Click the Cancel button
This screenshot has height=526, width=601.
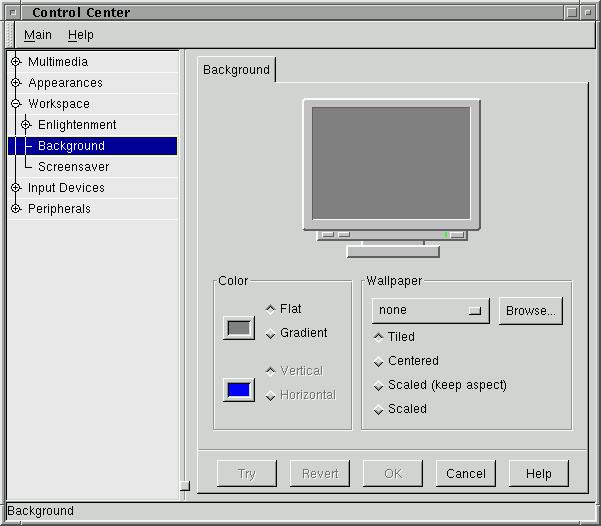466,474
